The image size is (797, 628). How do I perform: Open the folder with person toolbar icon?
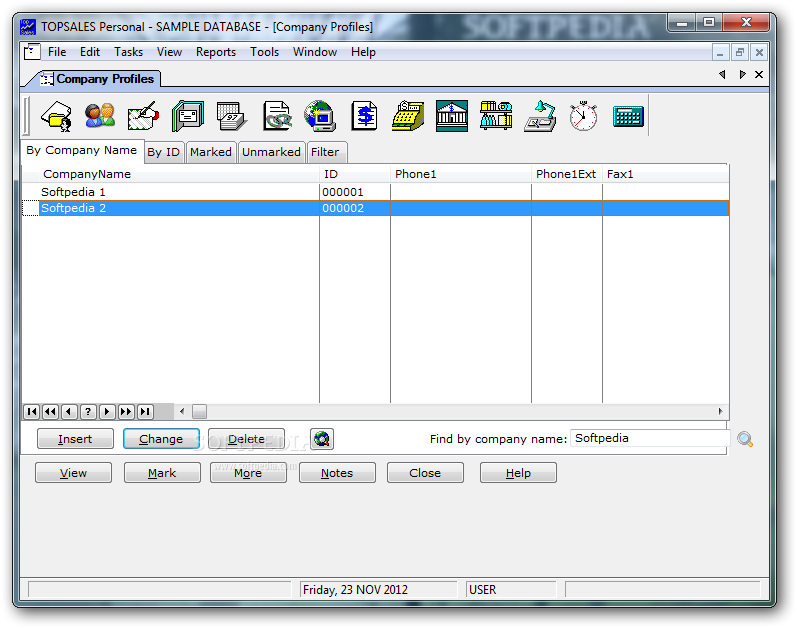tap(56, 116)
